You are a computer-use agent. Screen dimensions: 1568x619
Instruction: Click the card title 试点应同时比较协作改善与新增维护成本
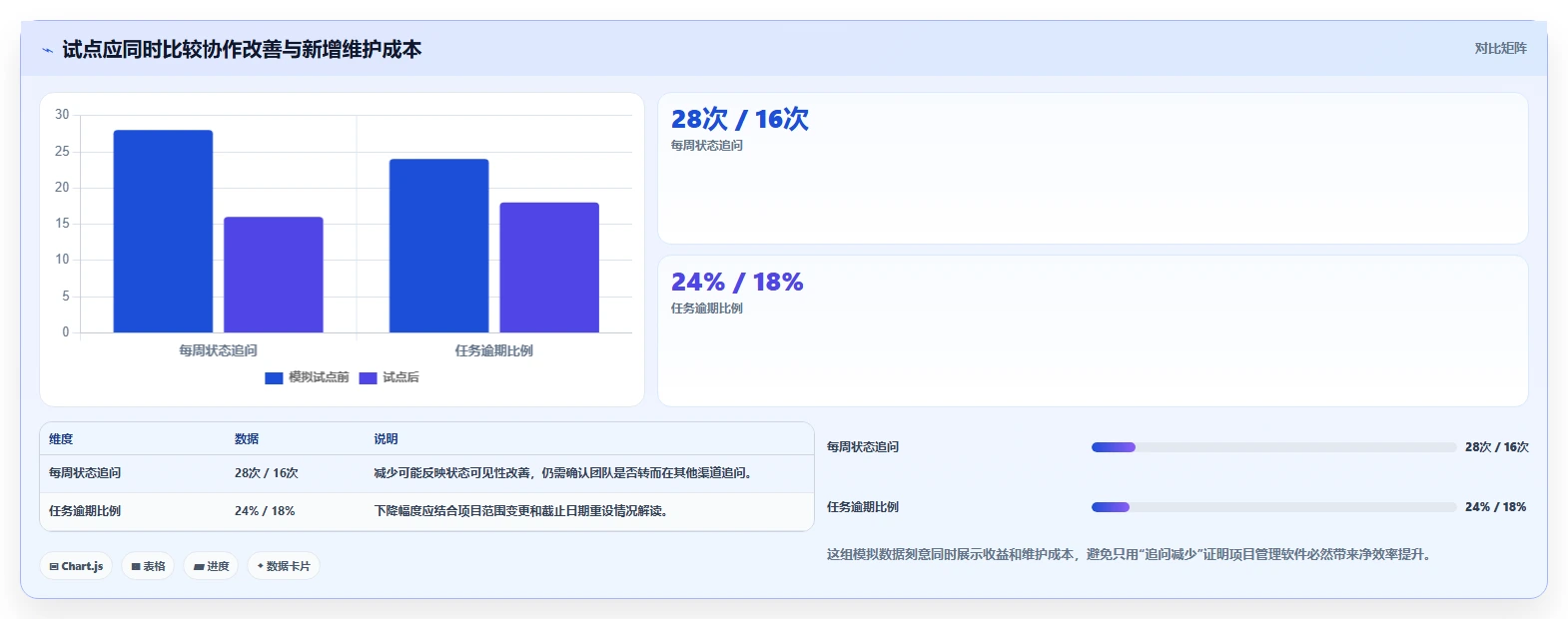pyautogui.click(x=242, y=50)
